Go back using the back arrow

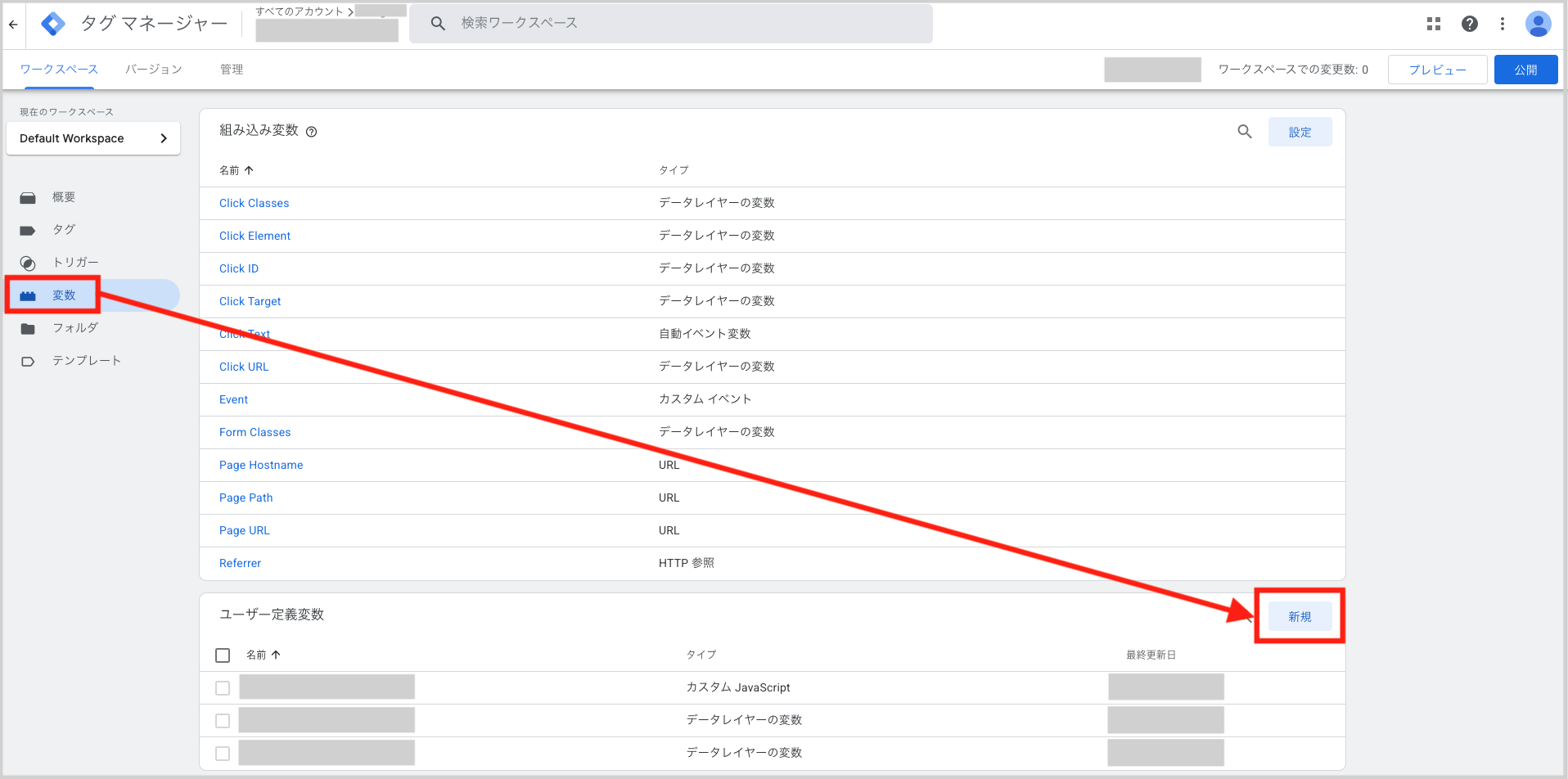(13, 25)
